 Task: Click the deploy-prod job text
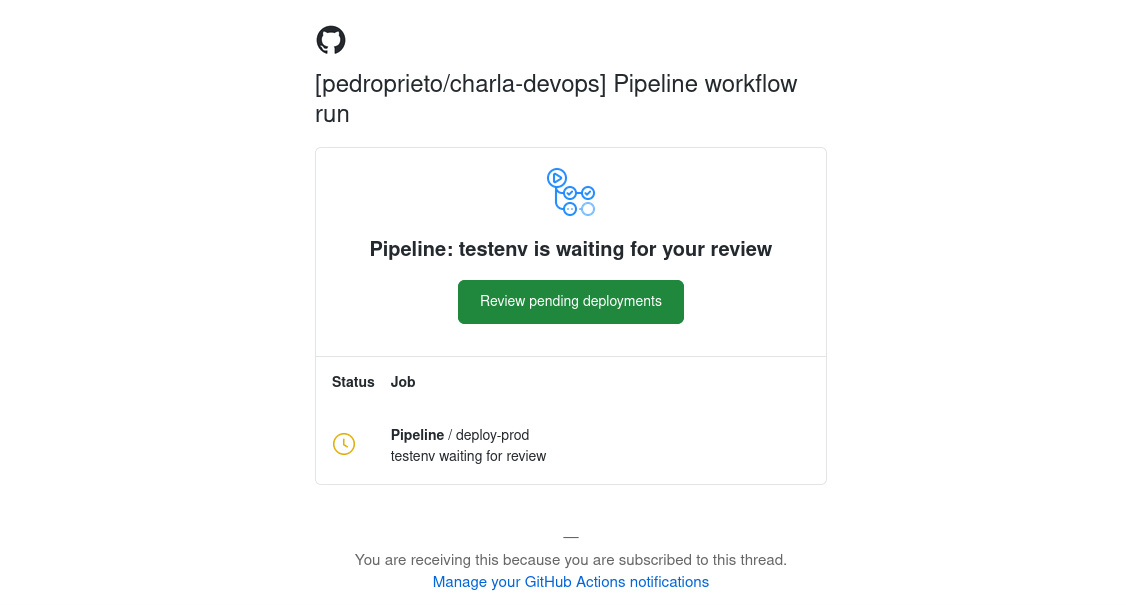[492, 435]
